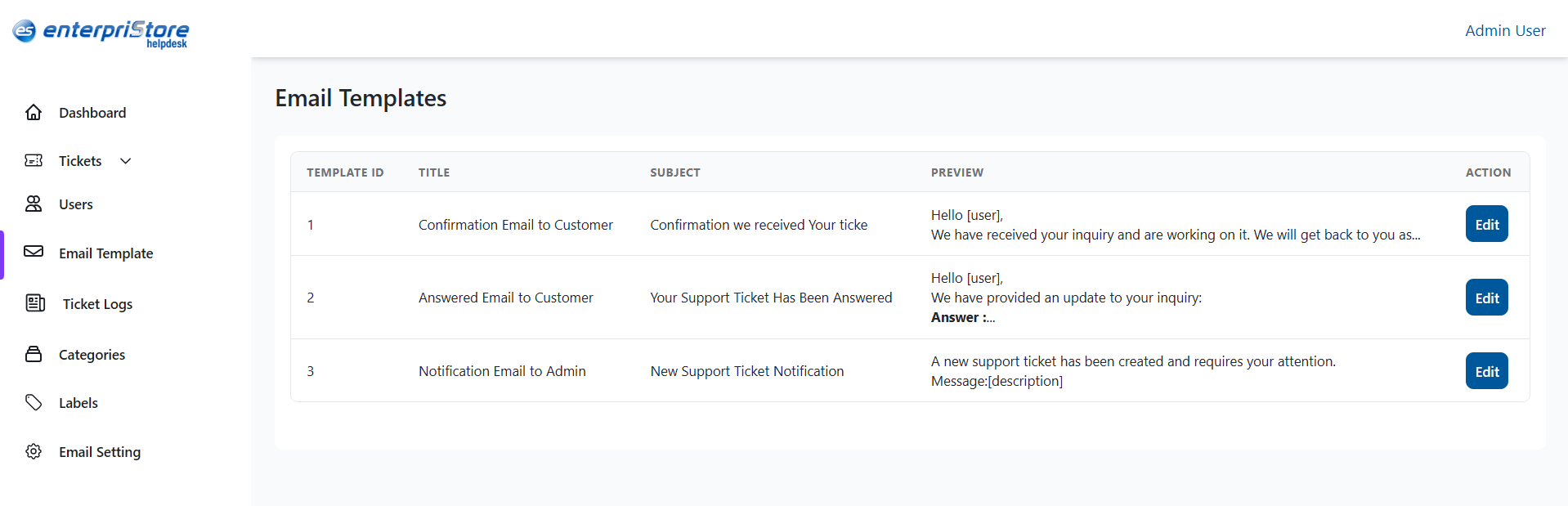Click the 'Email Templates' page heading

click(361, 98)
